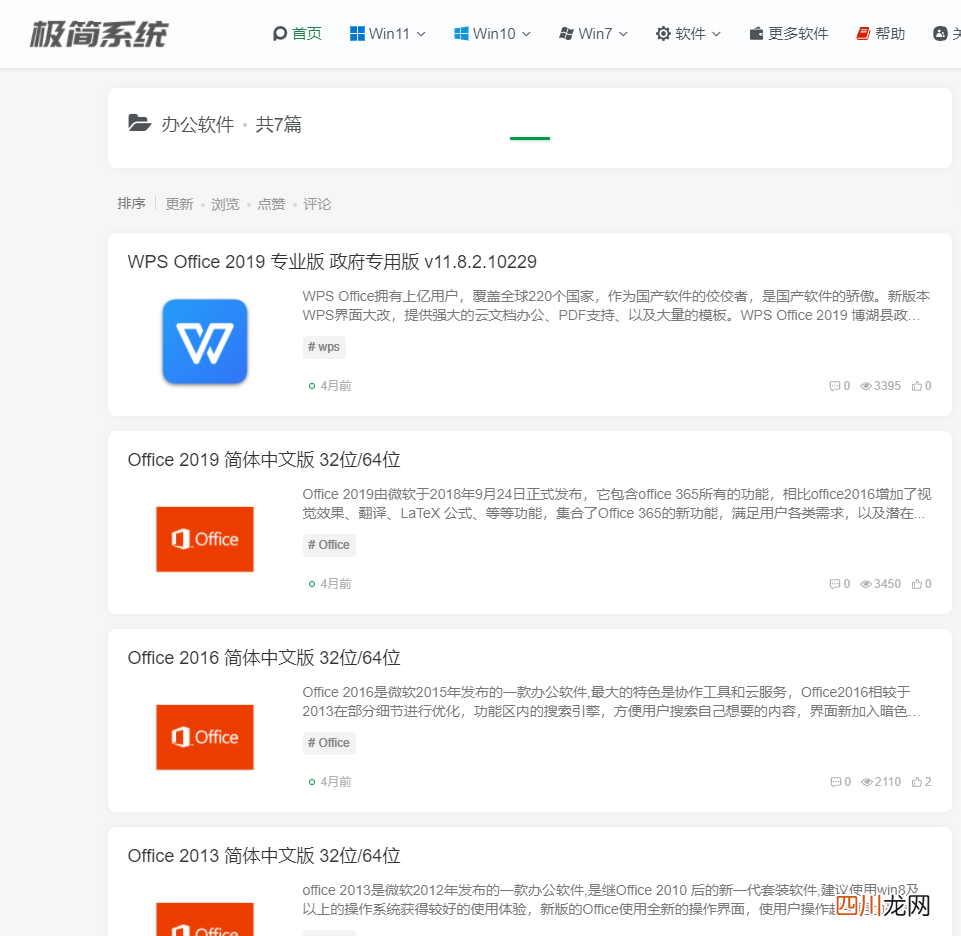
Task: Click the eye views icon showing 3395
Action: 865,386
